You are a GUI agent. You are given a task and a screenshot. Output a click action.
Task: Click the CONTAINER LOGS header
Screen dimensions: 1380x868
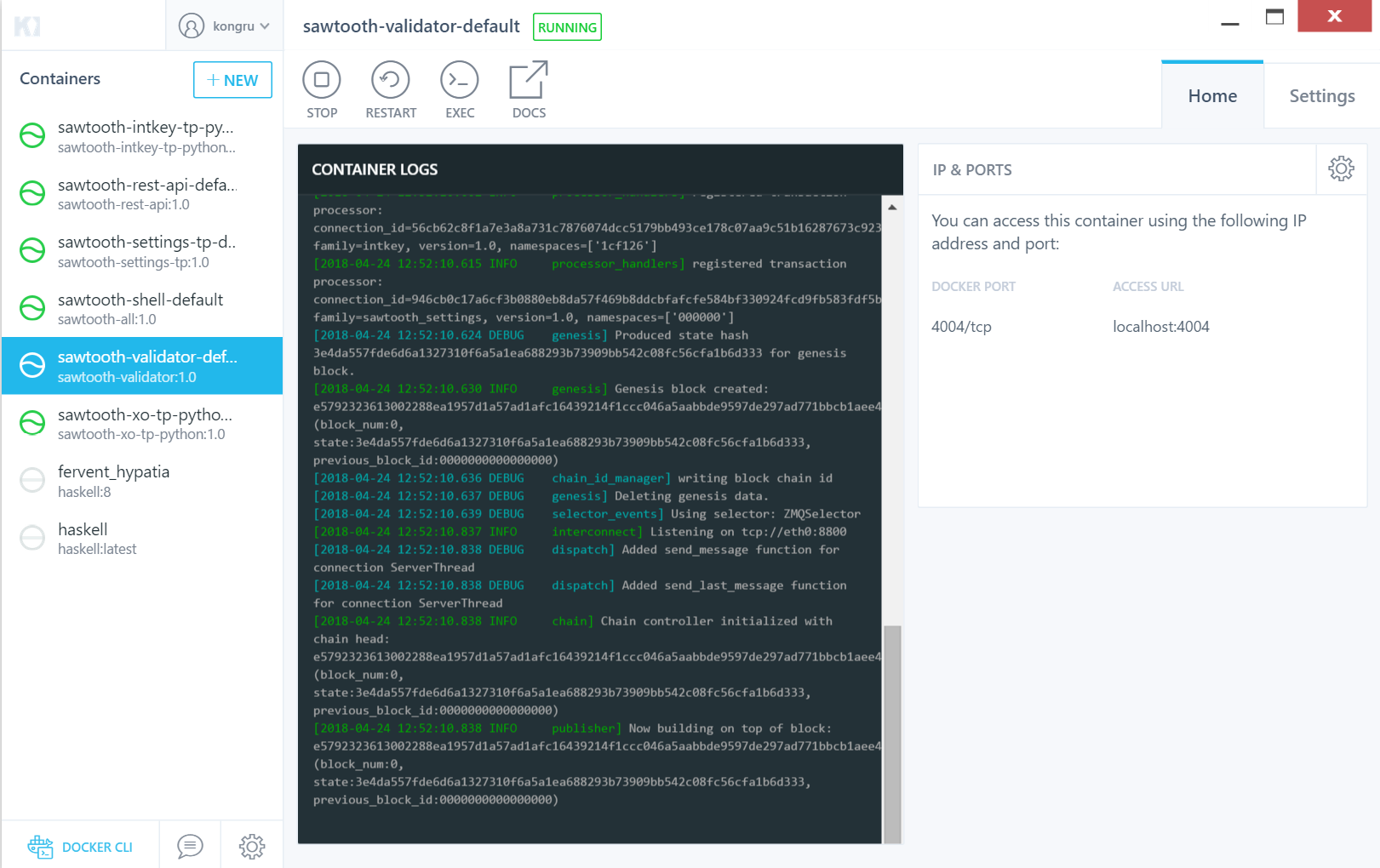tap(375, 169)
